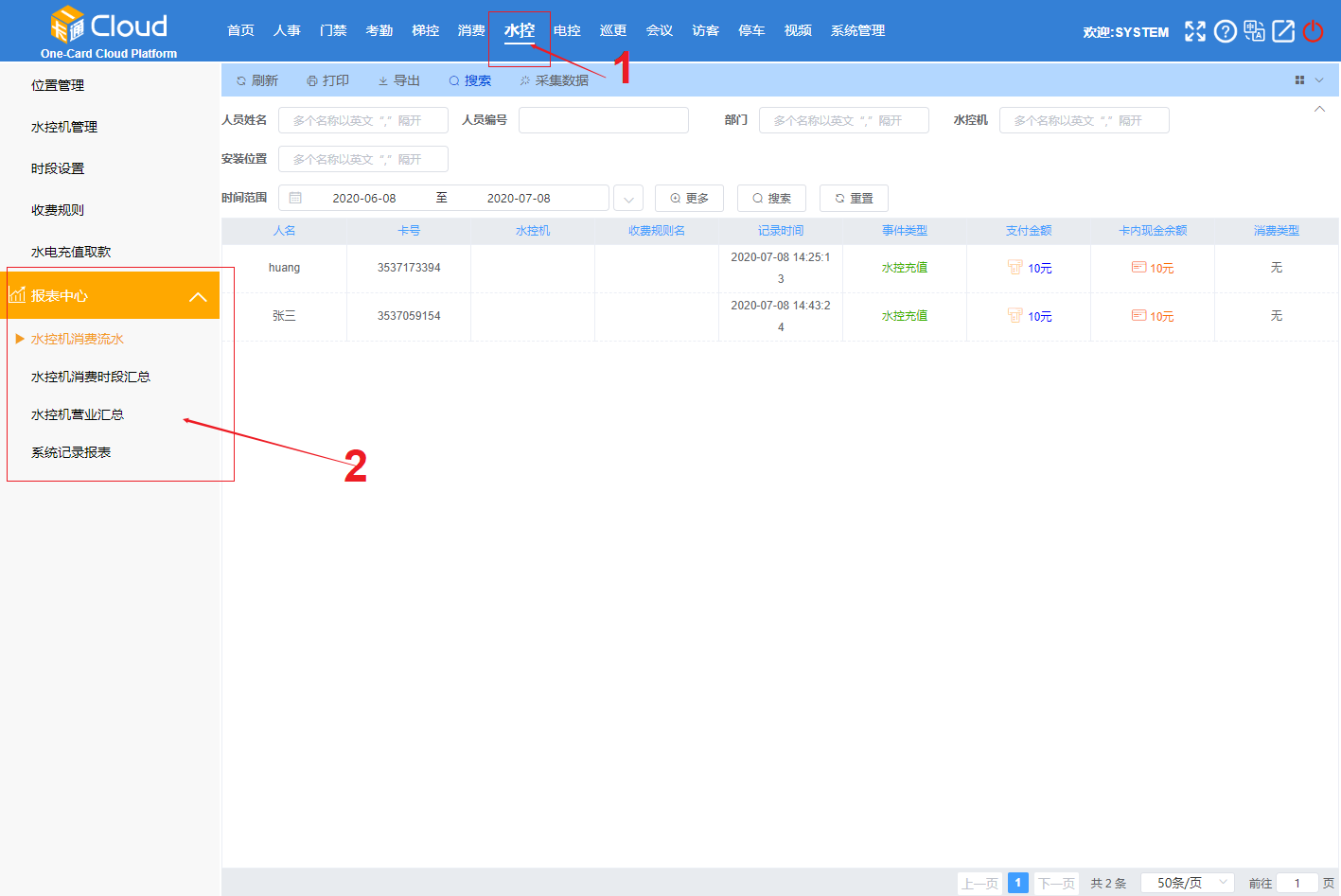This screenshot has width=1341, height=896.
Task: Open the 考勤 top menu tab
Action: pos(379,30)
